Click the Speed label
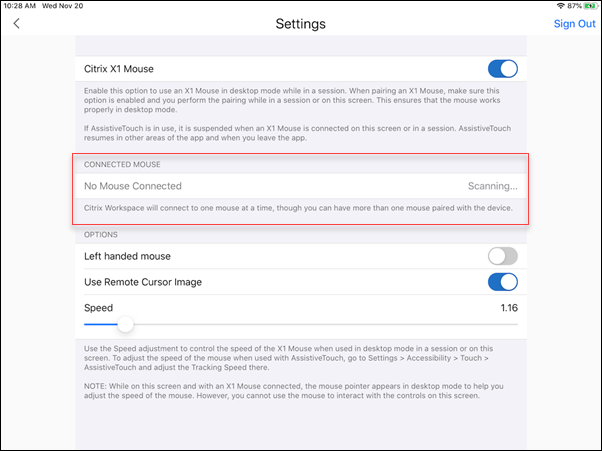This screenshot has width=602, height=451. pos(99,307)
